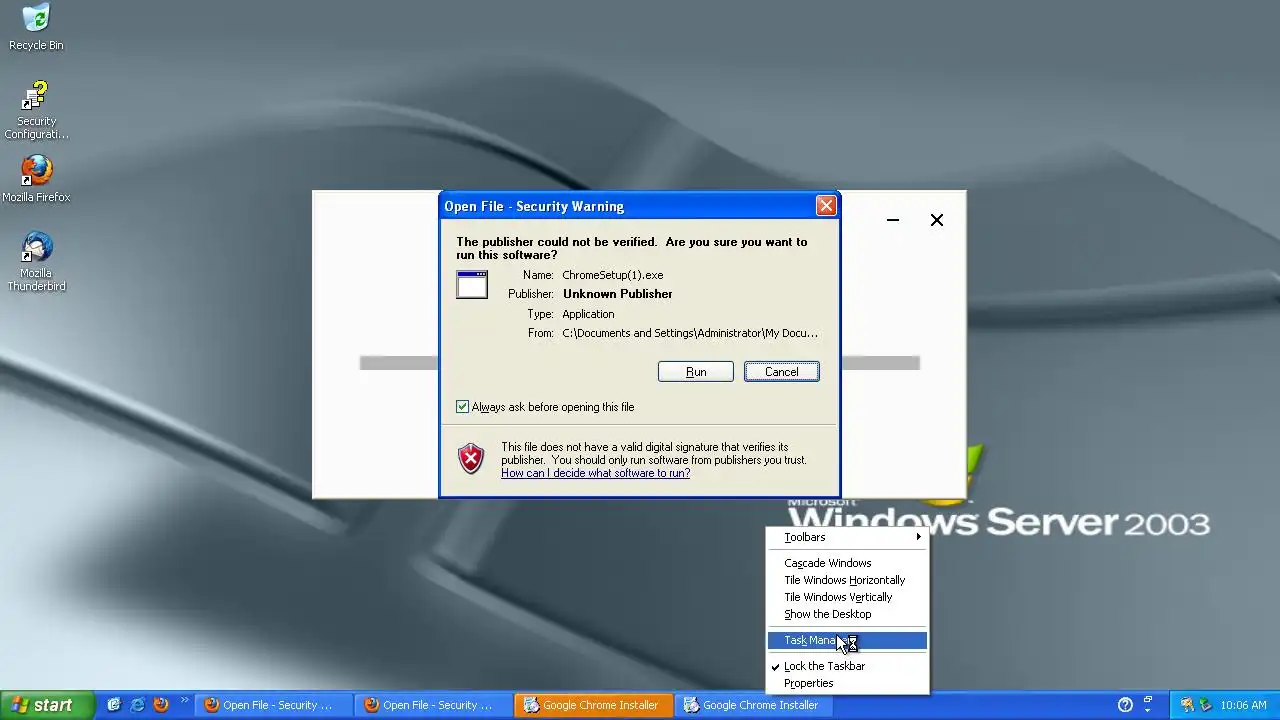Choose Tile Windows Horizontally
This screenshot has width=1280, height=720.
(x=848, y=580)
